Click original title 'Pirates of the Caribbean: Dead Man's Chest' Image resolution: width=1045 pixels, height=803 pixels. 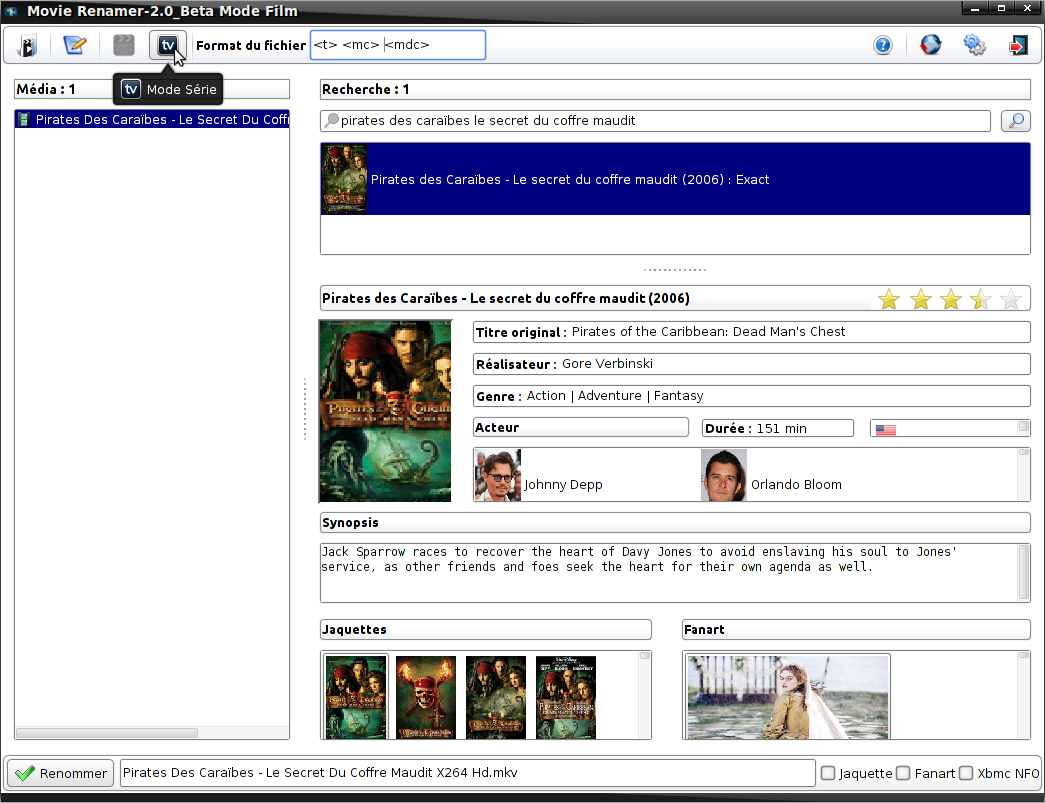tap(708, 332)
